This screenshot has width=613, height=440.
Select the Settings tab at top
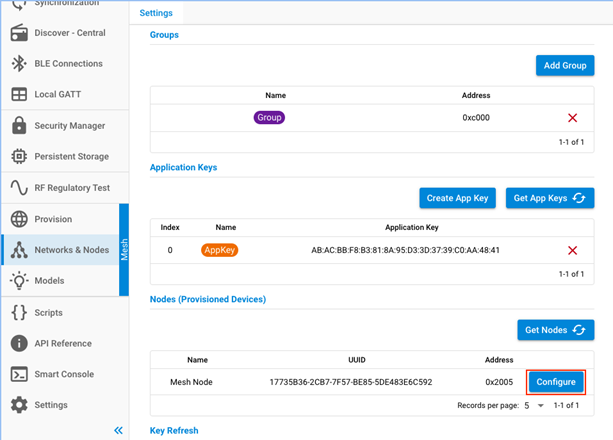pos(156,13)
